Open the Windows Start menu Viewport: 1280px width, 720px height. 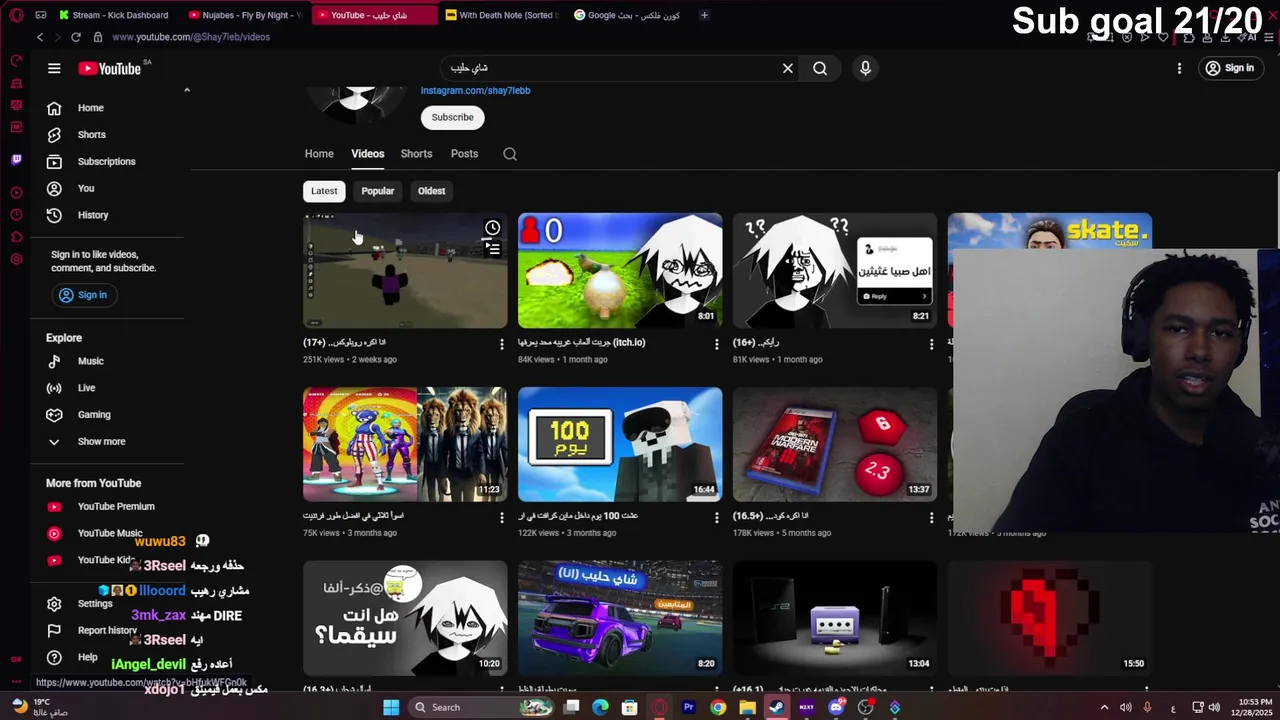point(391,707)
